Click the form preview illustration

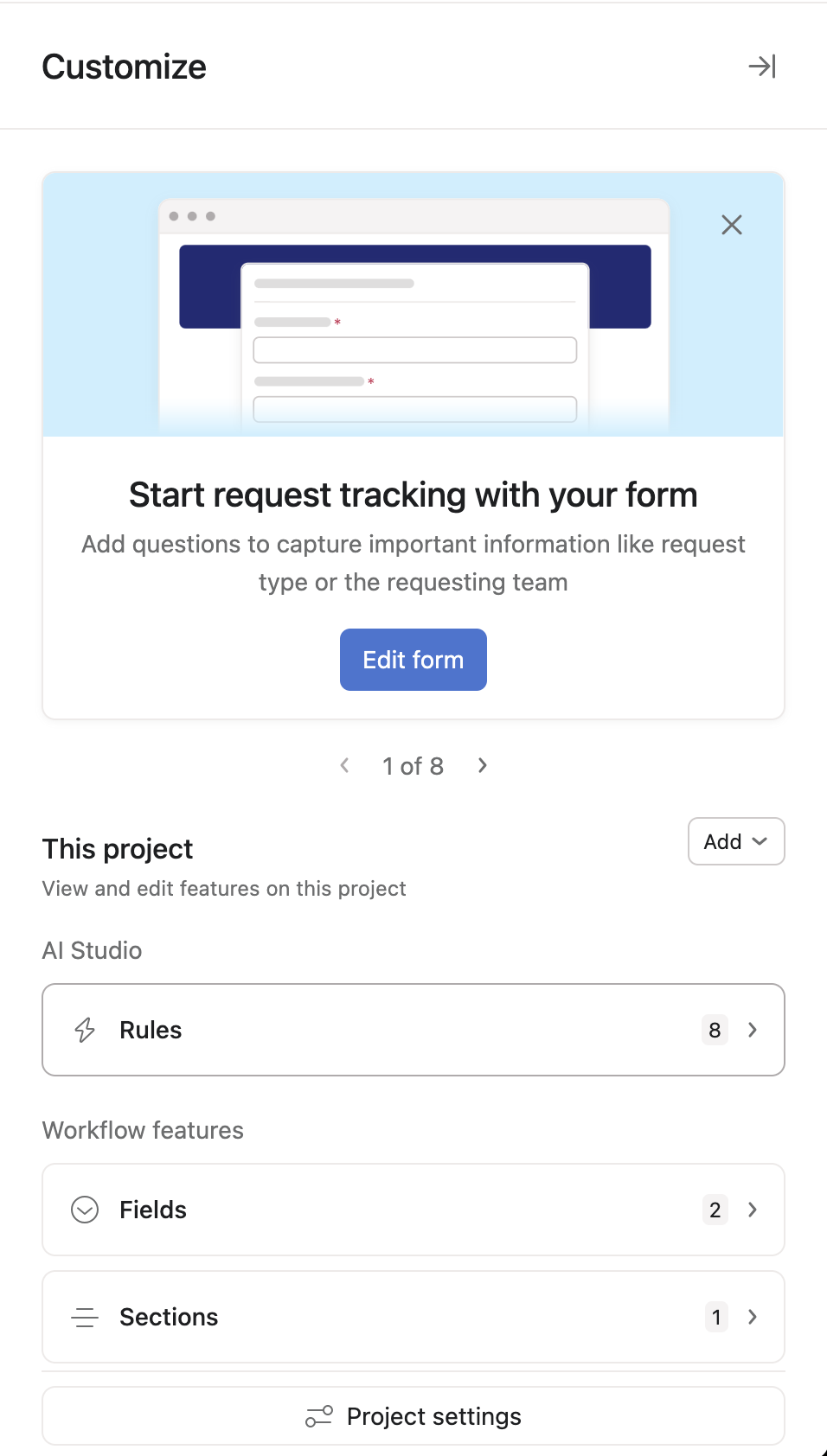point(413,311)
